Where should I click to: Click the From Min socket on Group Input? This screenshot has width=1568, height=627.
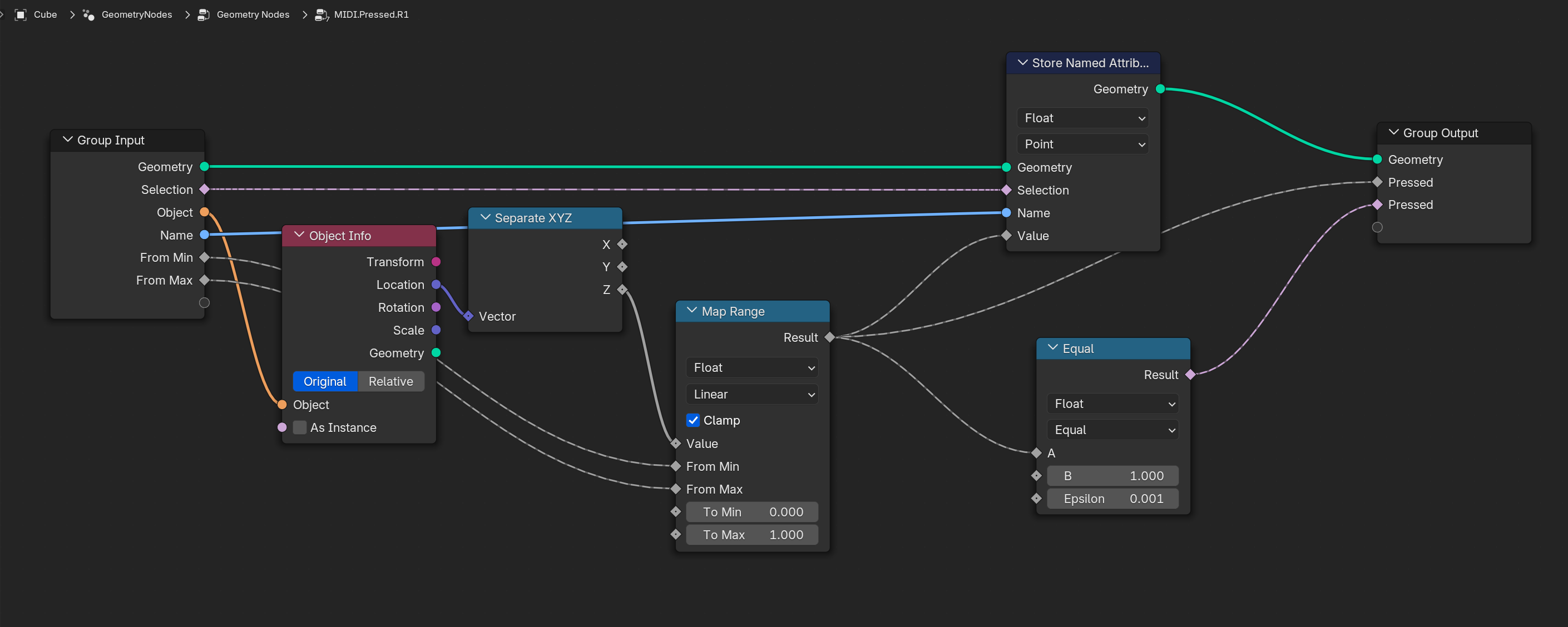205,257
